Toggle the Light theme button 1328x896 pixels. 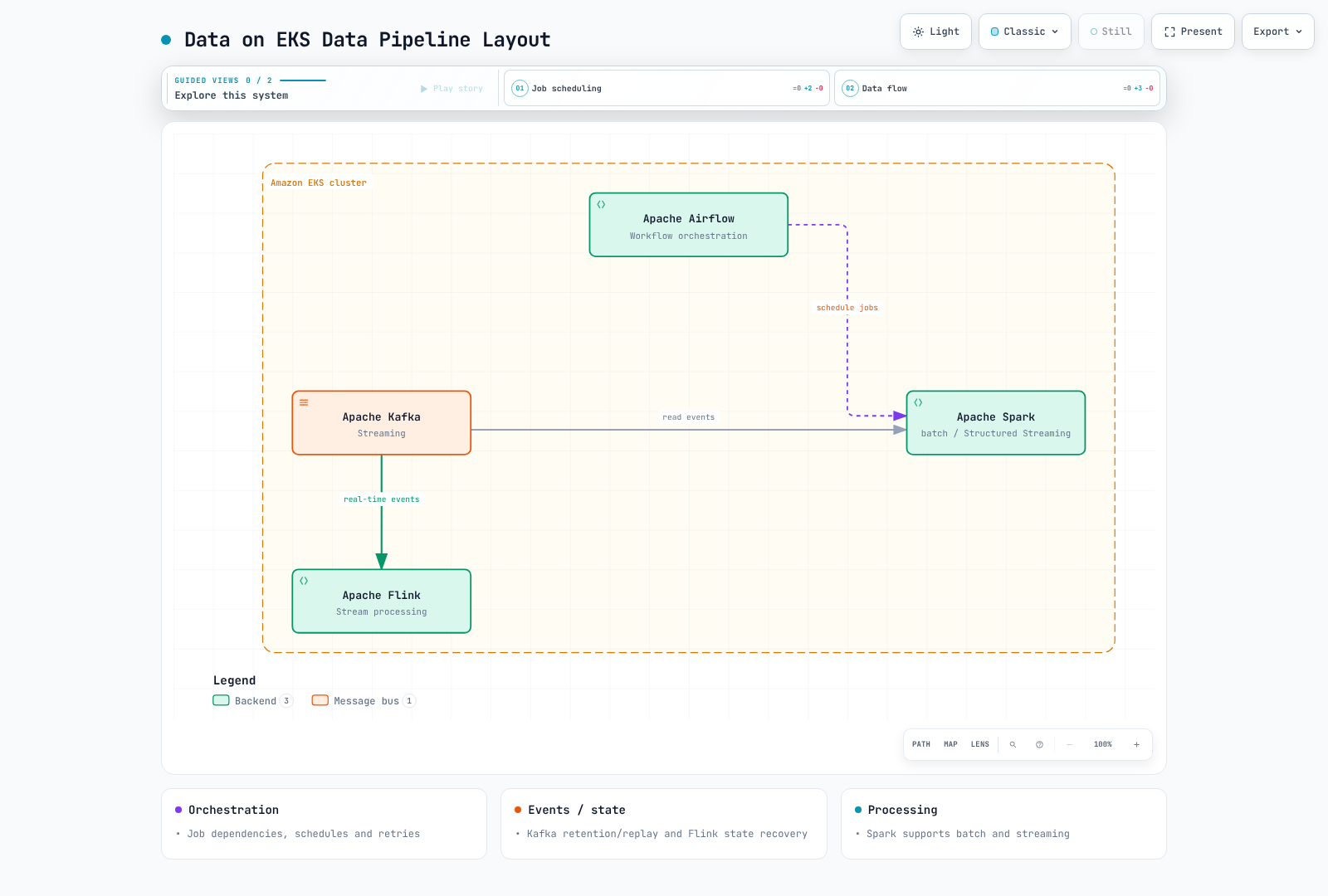point(935,32)
